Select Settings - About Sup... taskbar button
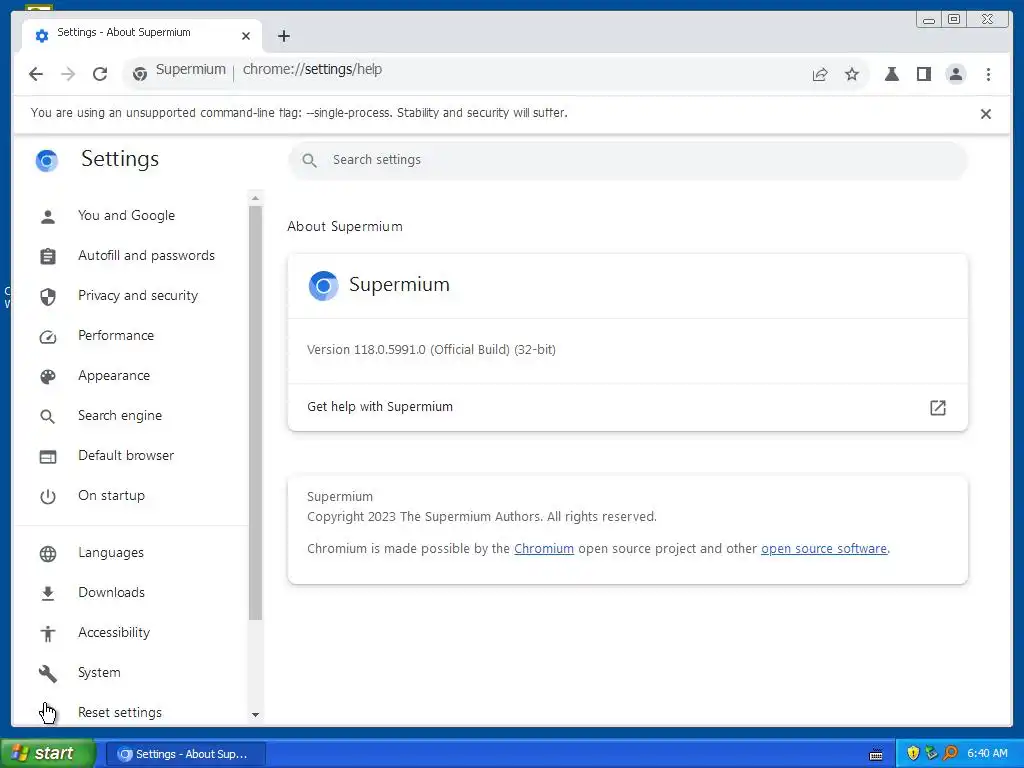 [185, 754]
